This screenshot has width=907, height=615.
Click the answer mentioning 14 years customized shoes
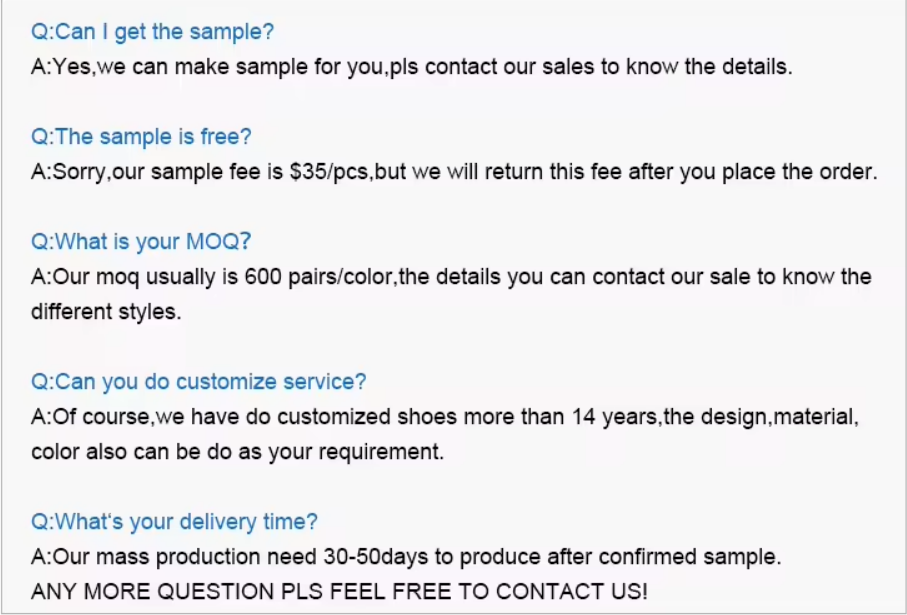(x=445, y=417)
